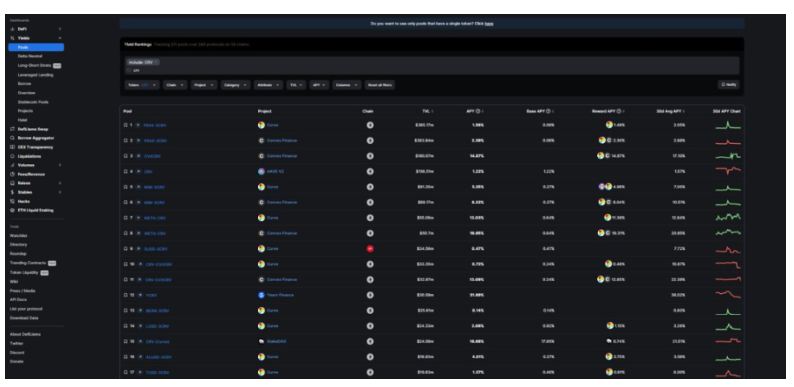Click the Reward APY info icon
794x387 pixels.
point(619,111)
